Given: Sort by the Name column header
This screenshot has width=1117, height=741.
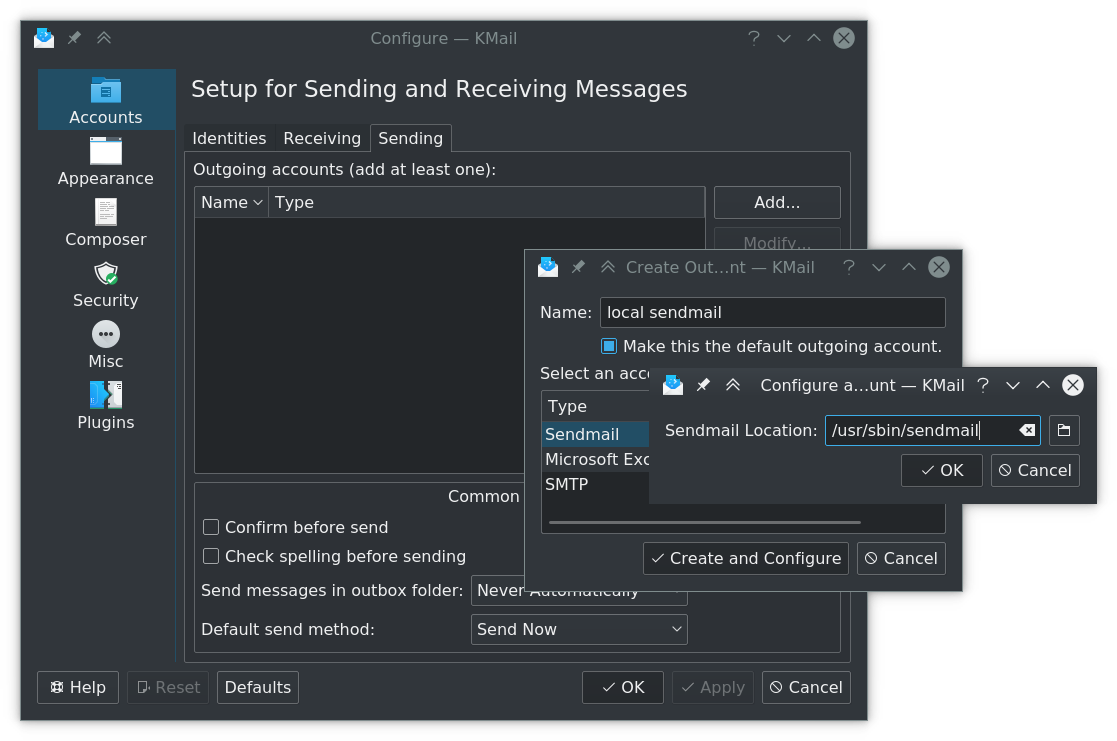Looking at the screenshot, I should click(x=232, y=202).
